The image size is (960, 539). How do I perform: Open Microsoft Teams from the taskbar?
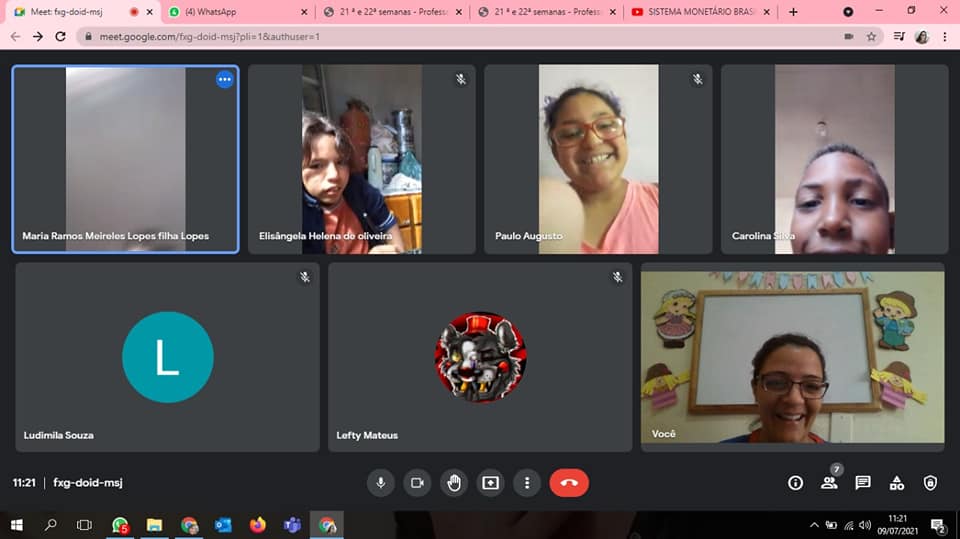[x=292, y=525]
